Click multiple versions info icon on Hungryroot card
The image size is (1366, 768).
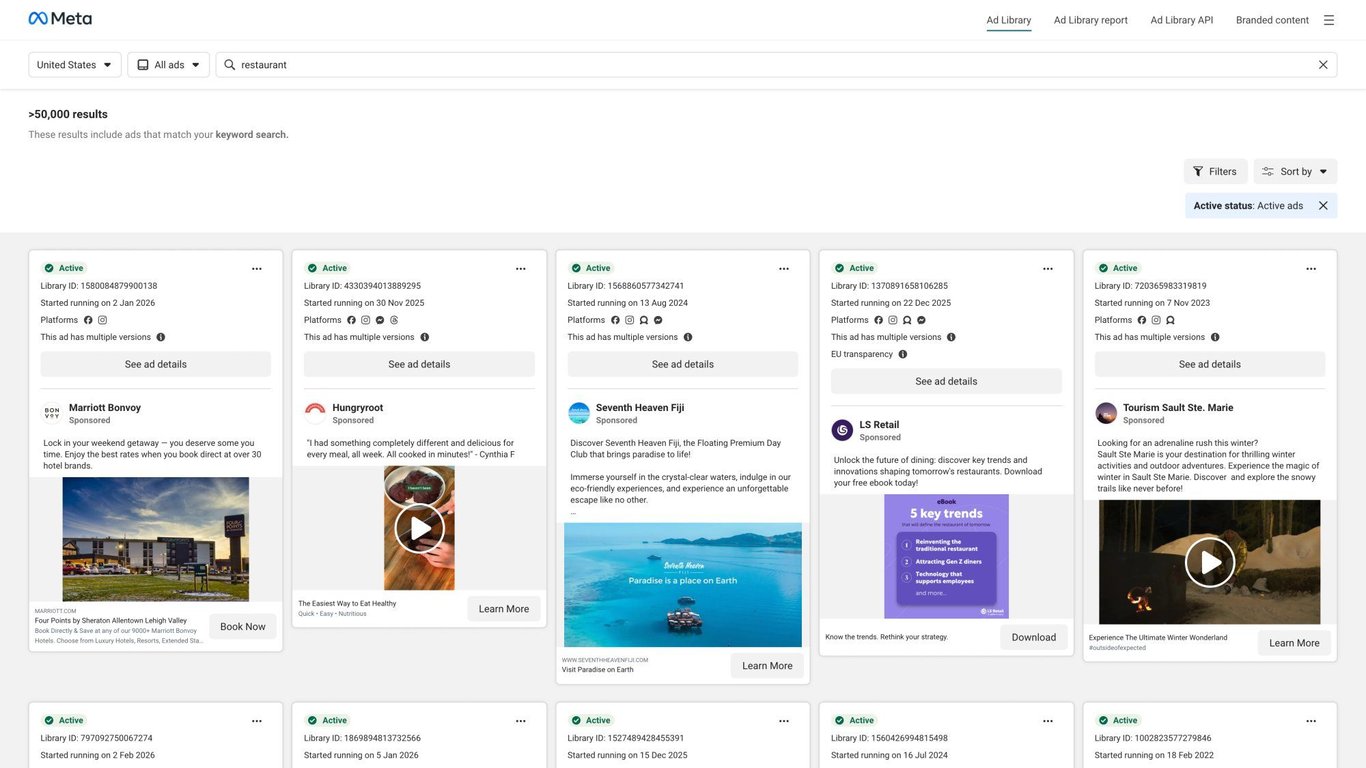425,337
